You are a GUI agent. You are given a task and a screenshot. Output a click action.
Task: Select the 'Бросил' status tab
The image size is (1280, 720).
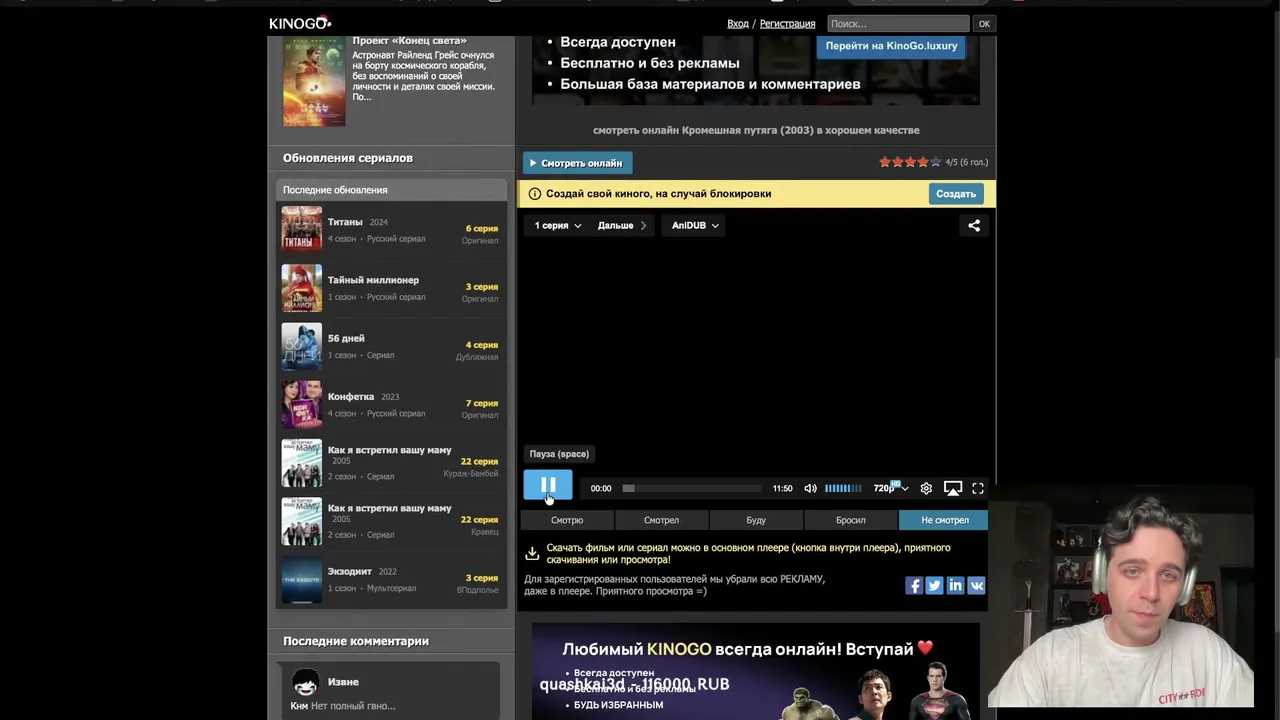(851, 520)
